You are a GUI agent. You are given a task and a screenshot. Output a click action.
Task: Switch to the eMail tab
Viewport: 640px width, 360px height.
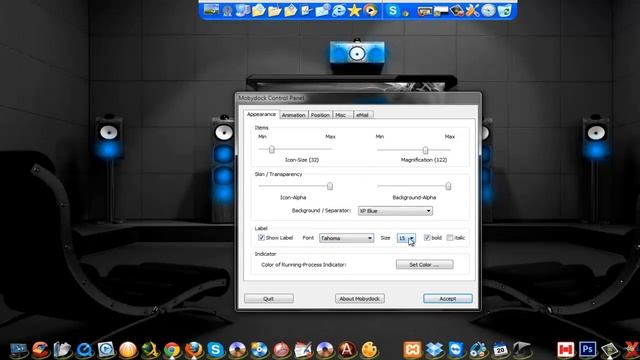[363, 115]
